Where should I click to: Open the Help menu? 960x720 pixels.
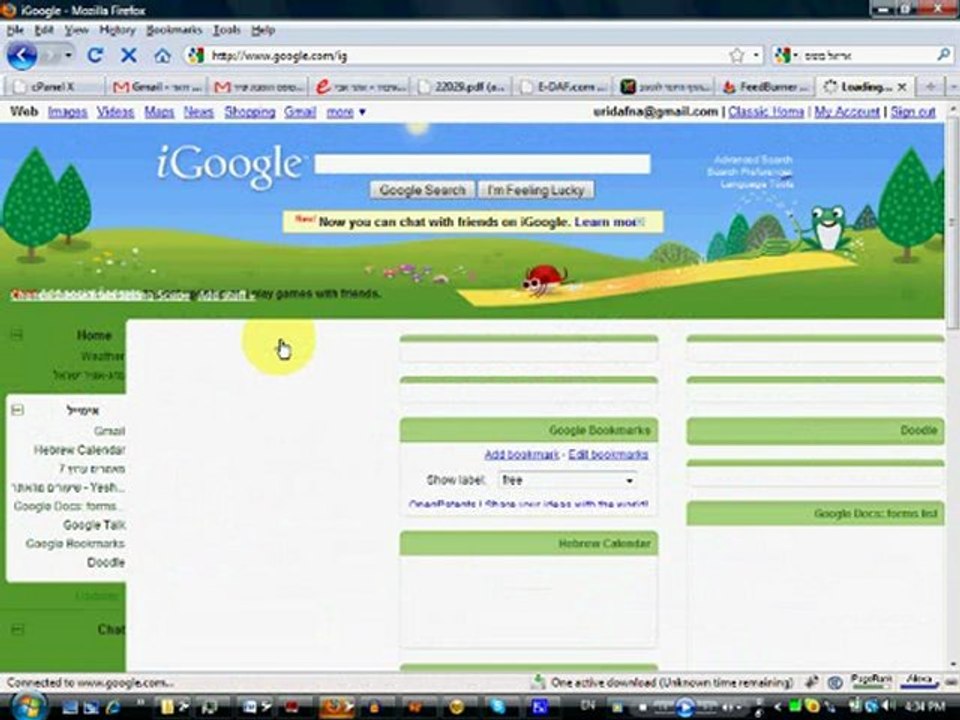click(263, 30)
